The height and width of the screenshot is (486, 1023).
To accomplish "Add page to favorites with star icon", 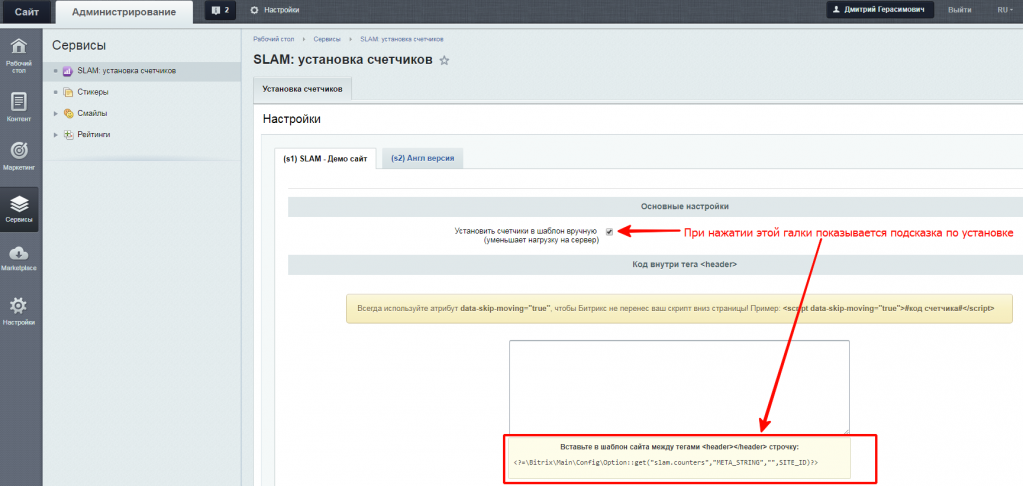I will (x=444, y=61).
